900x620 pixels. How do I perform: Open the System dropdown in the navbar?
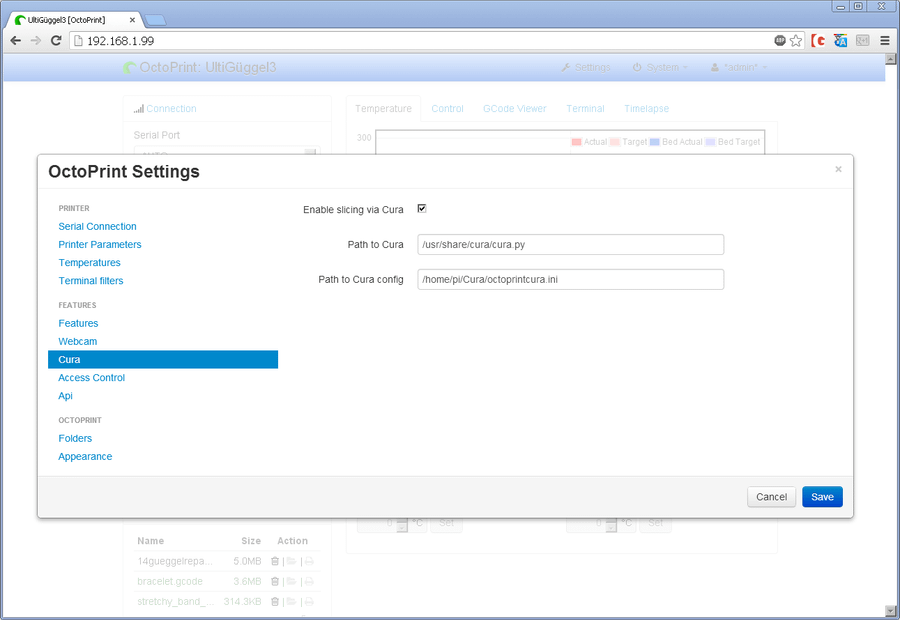tap(660, 67)
